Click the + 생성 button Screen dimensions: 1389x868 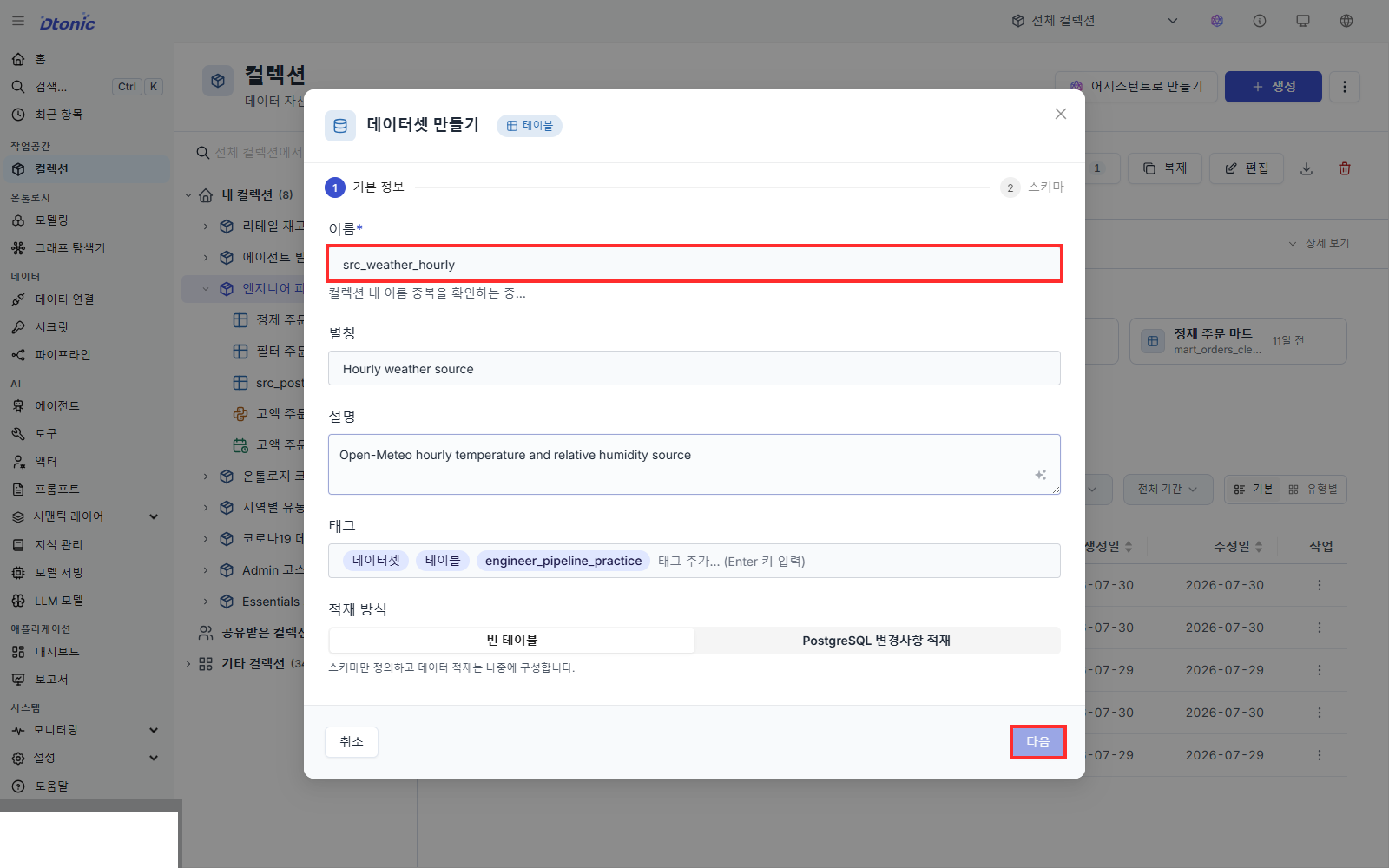pyautogui.click(x=1274, y=87)
